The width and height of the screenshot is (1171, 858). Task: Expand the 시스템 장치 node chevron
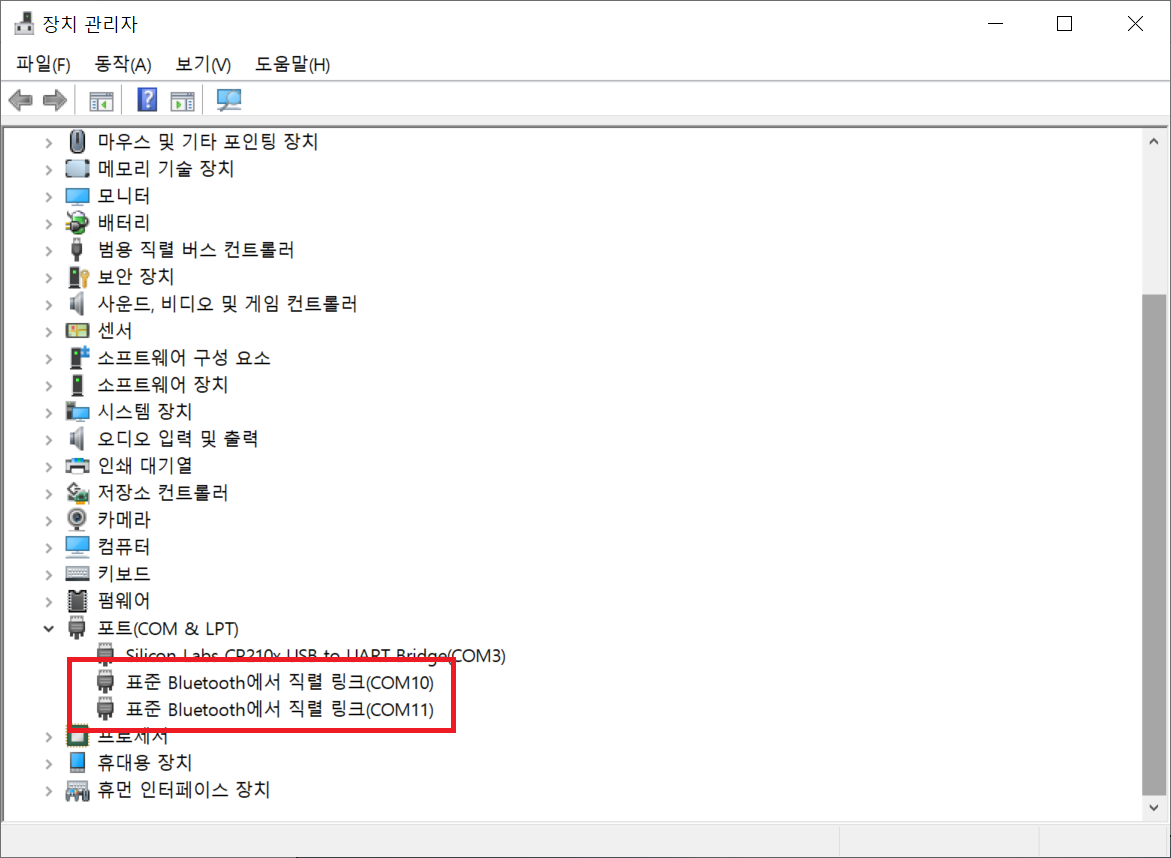[x=49, y=412]
